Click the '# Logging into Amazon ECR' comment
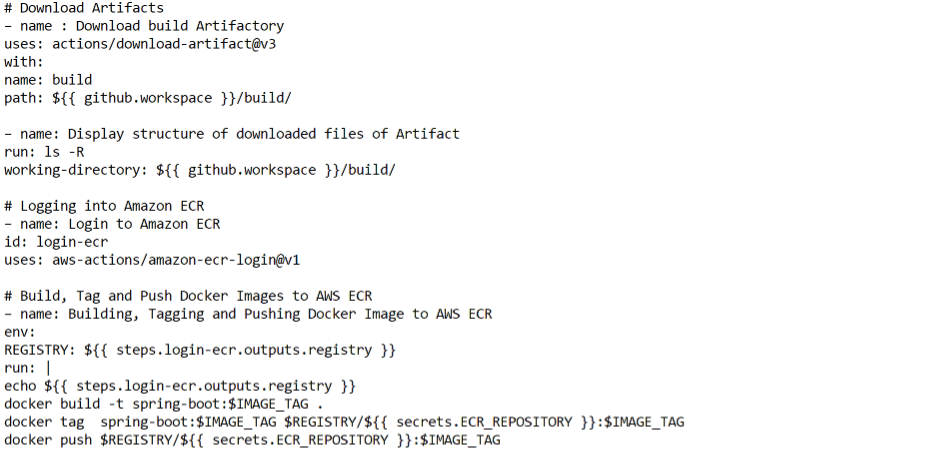Screen dimensions: 946x451 [104, 206]
